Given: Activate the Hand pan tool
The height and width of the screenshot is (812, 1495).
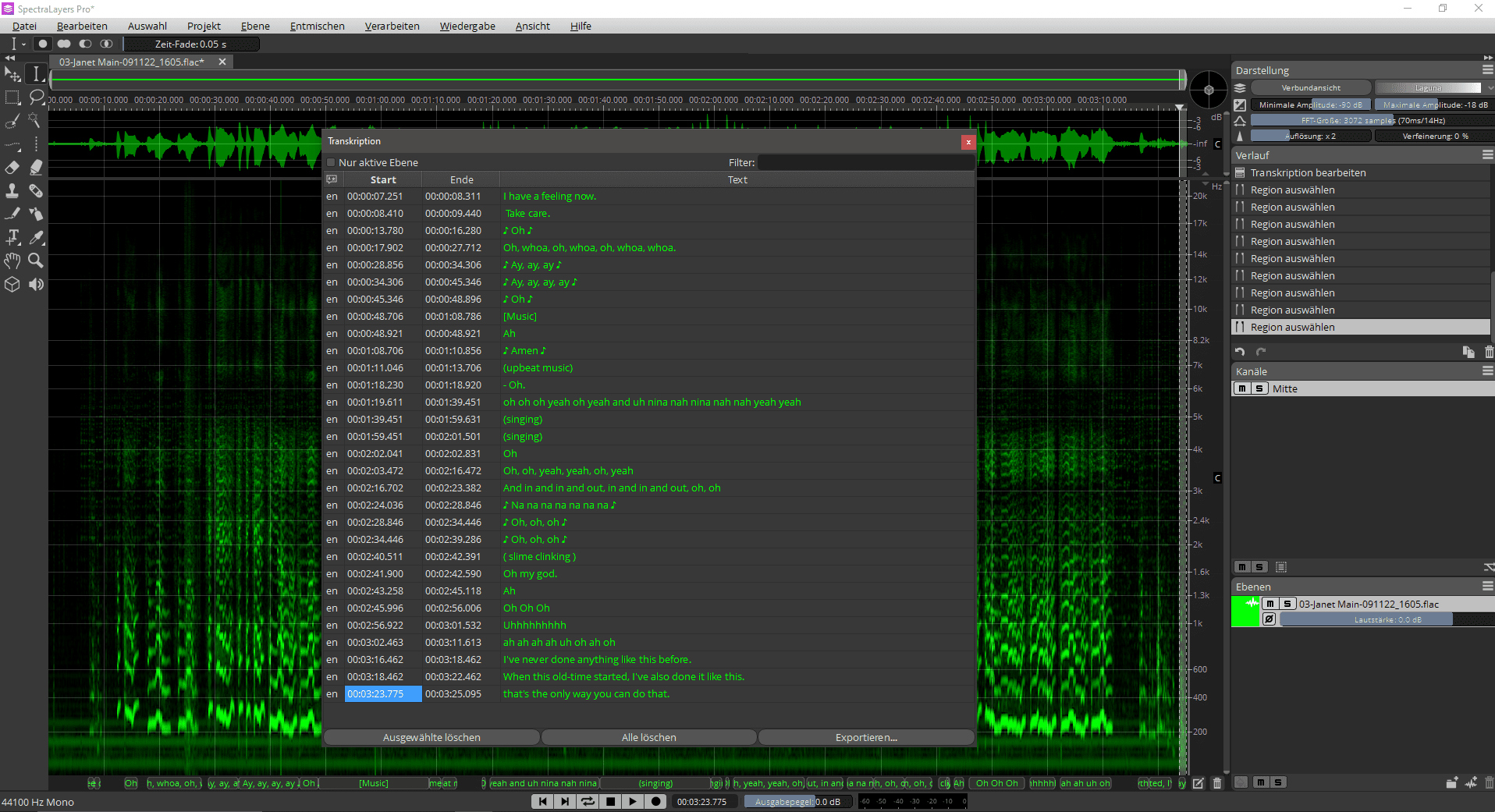Looking at the screenshot, I should 12,261.
